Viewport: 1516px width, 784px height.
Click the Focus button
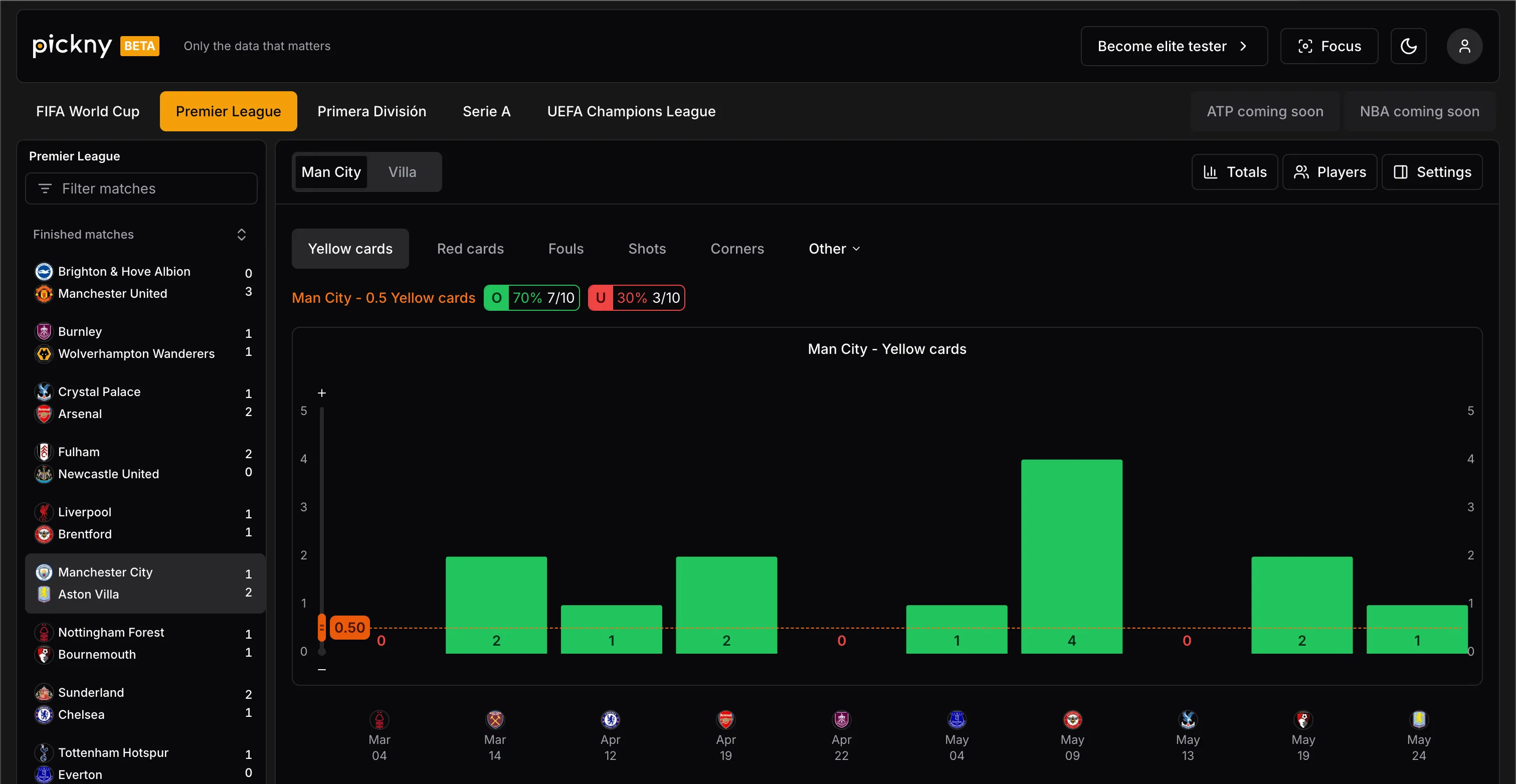point(1329,46)
